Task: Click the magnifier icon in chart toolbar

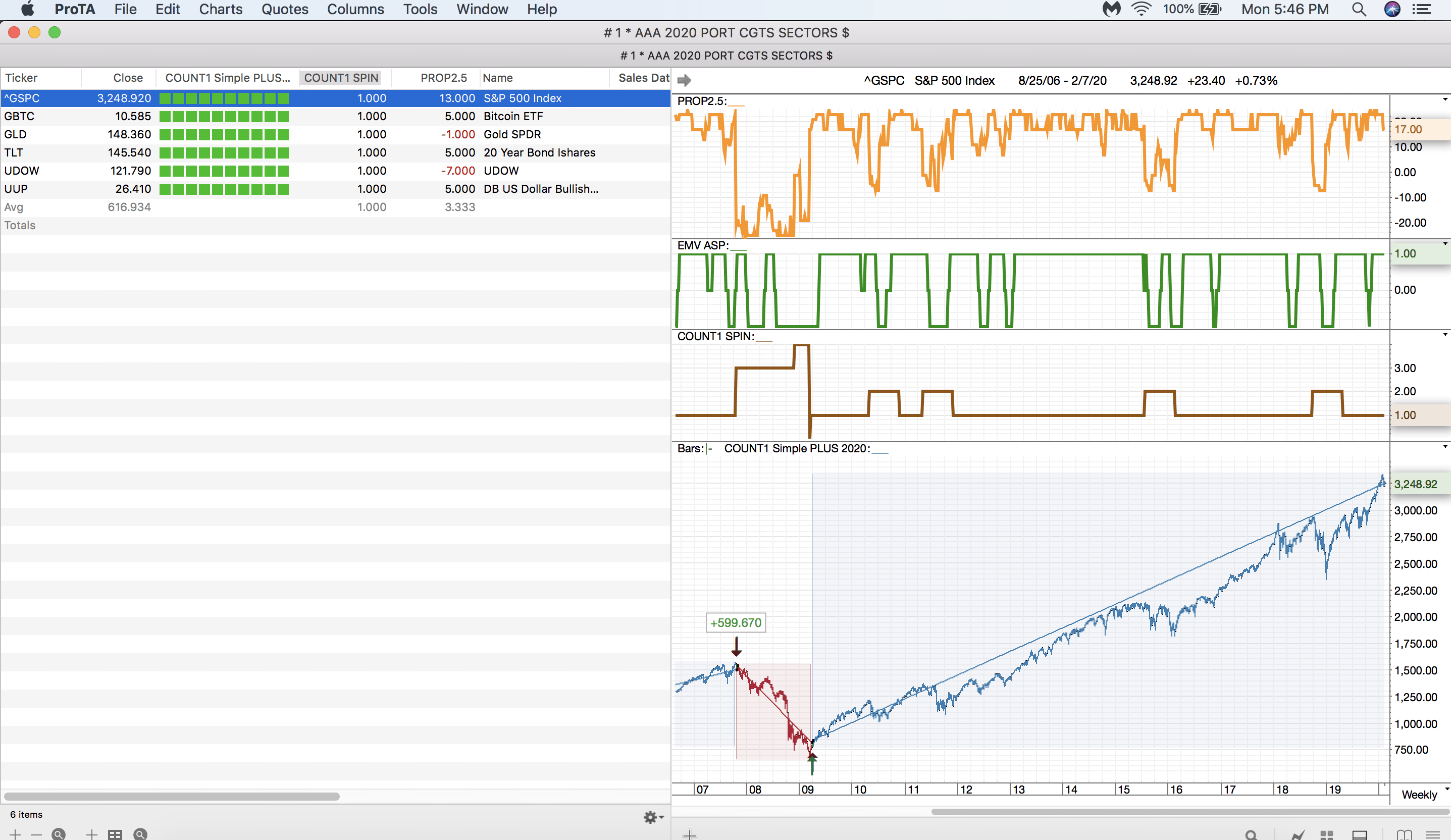Action: tap(1251, 835)
